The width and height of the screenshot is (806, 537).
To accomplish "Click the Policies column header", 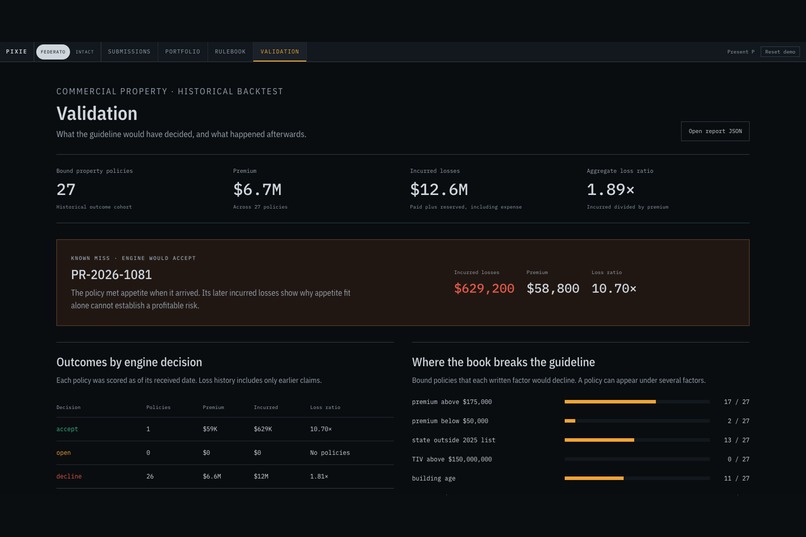I will pos(158,408).
